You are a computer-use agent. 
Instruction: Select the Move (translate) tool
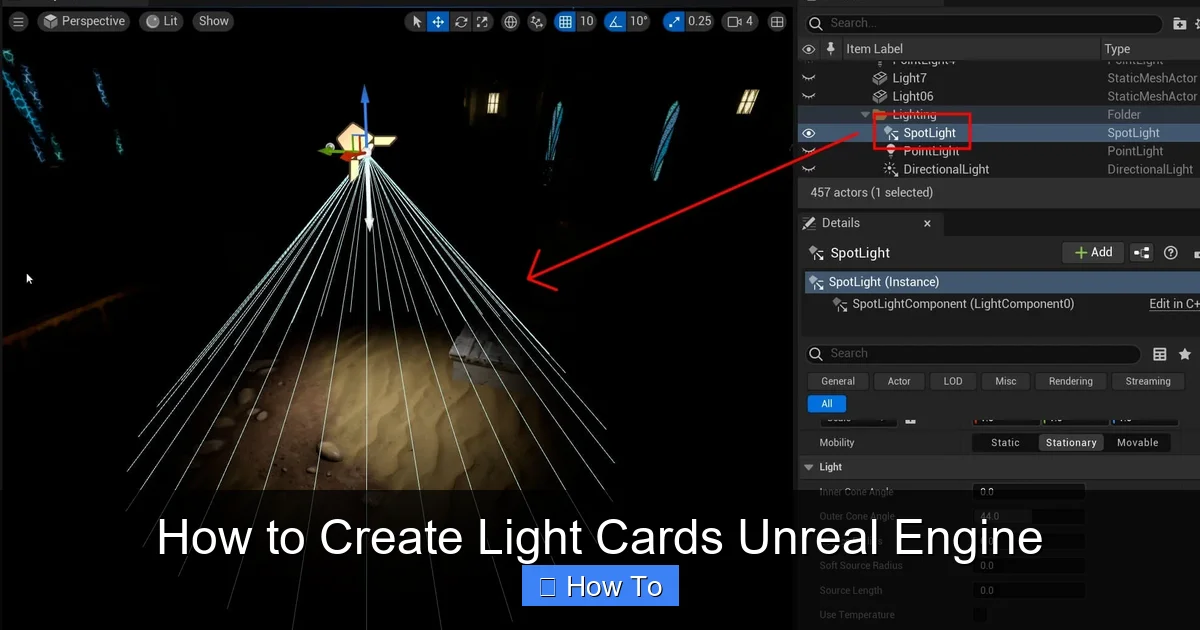coord(438,21)
